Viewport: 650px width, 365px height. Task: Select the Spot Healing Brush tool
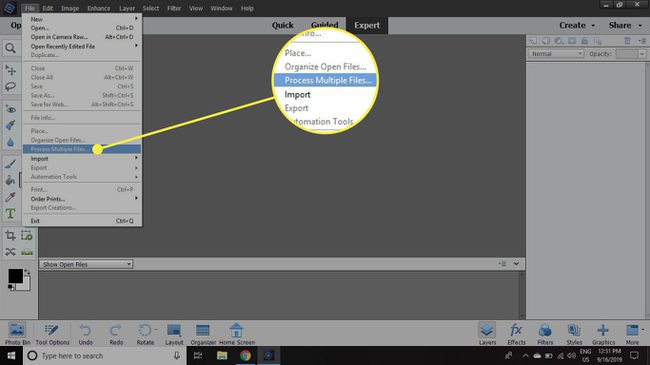click(x=10, y=125)
